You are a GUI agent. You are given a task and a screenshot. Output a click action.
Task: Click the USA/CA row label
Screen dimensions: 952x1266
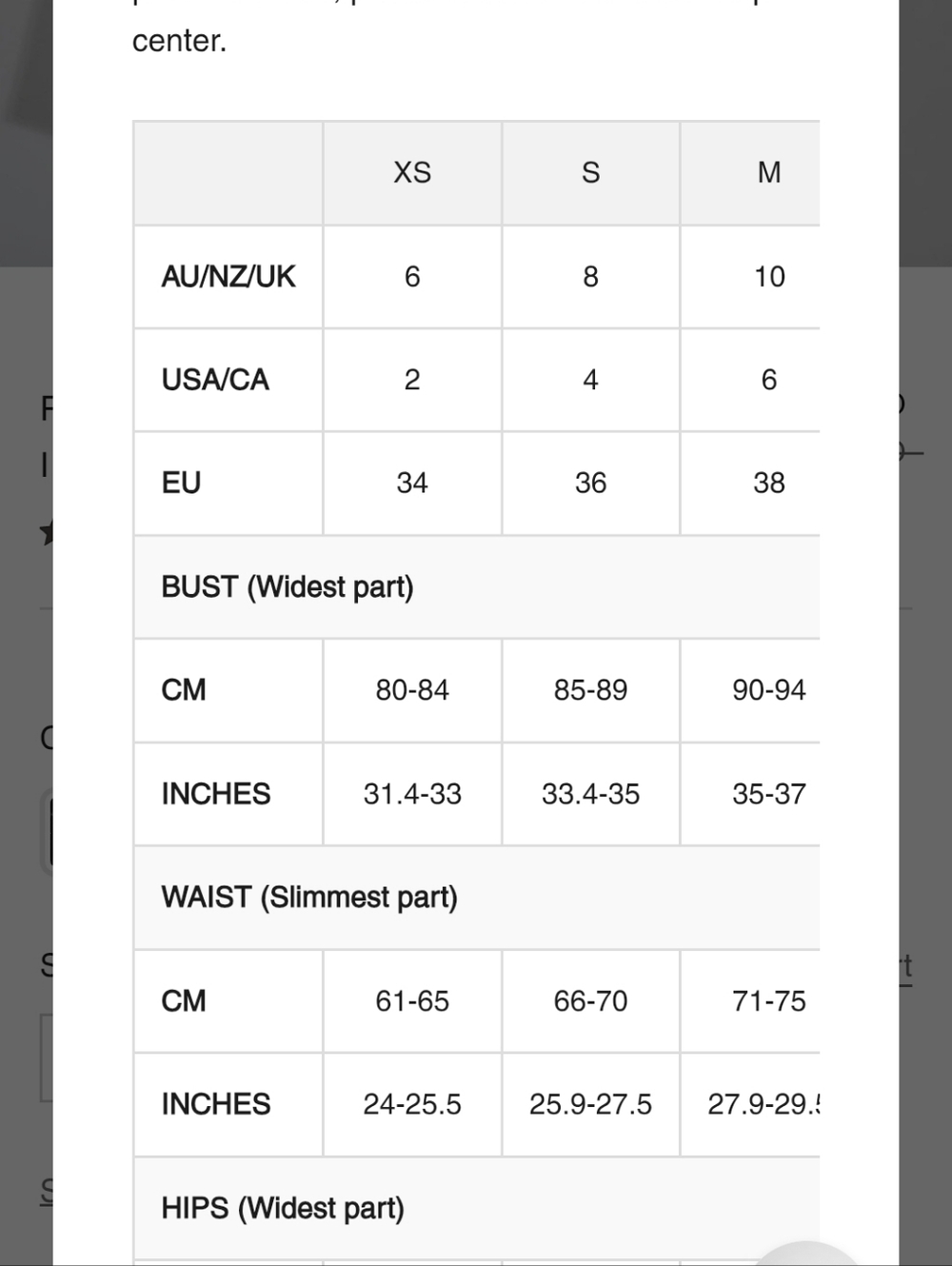click(x=215, y=380)
